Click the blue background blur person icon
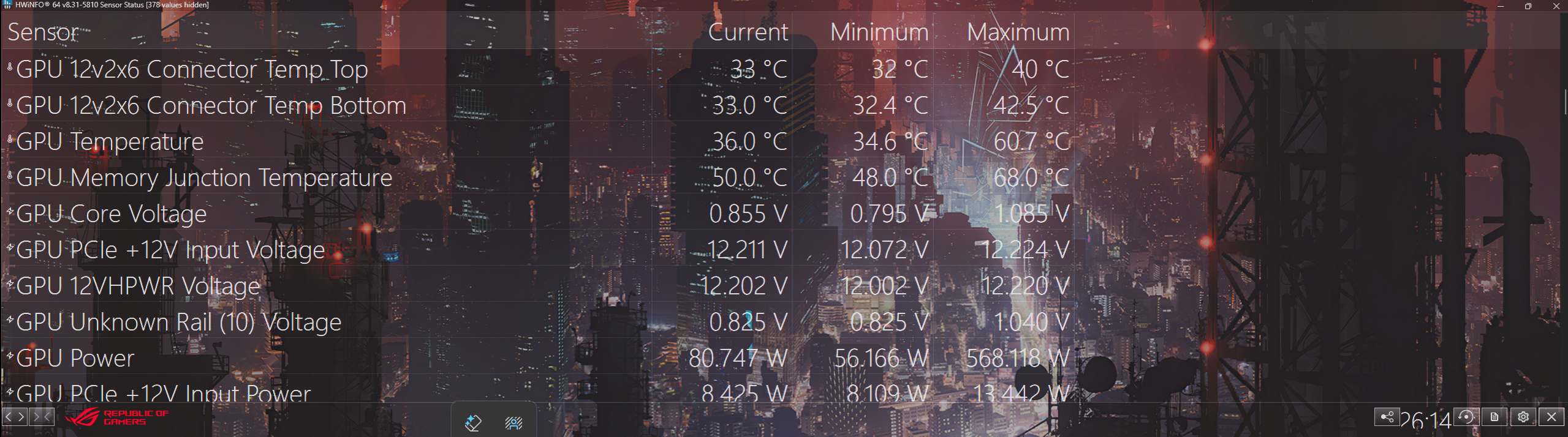The image size is (1568, 437). (513, 423)
